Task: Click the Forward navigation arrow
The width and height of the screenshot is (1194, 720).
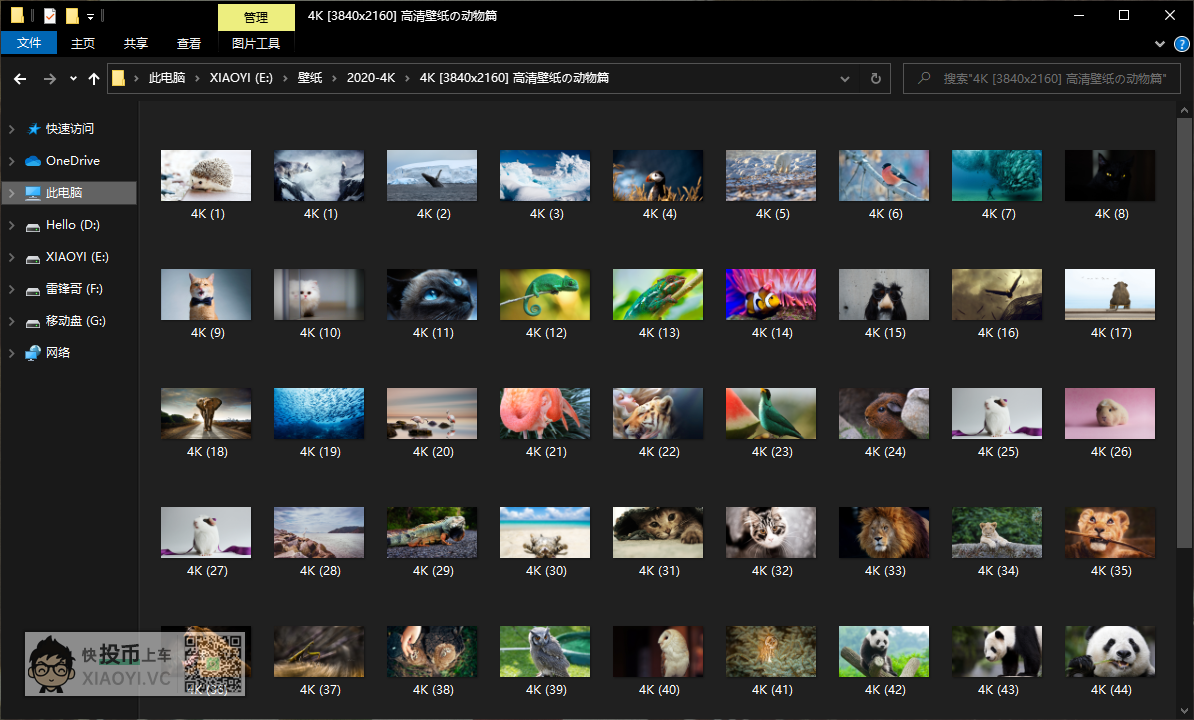Action: coord(49,78)
